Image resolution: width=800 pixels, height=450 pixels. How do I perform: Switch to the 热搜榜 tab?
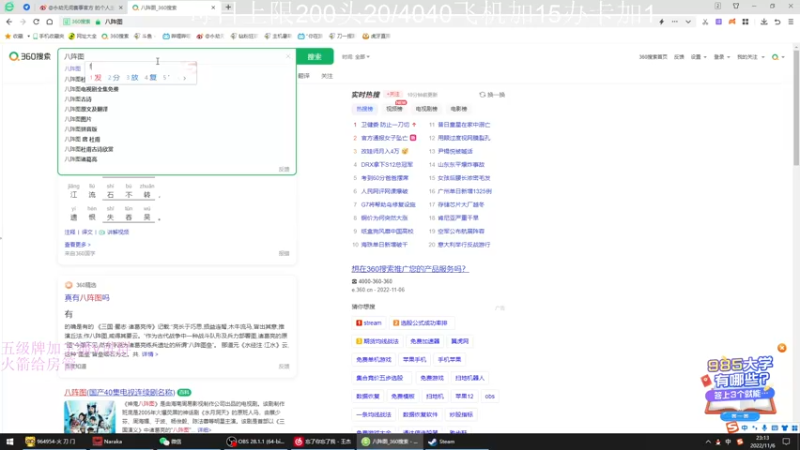click(364, 109)
